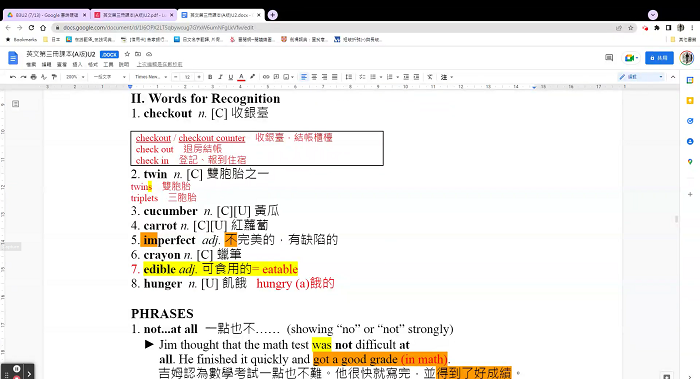Open the highlight color pen tool
The width and height of the screenshot is (700, 379).
[x=252, y=77]
